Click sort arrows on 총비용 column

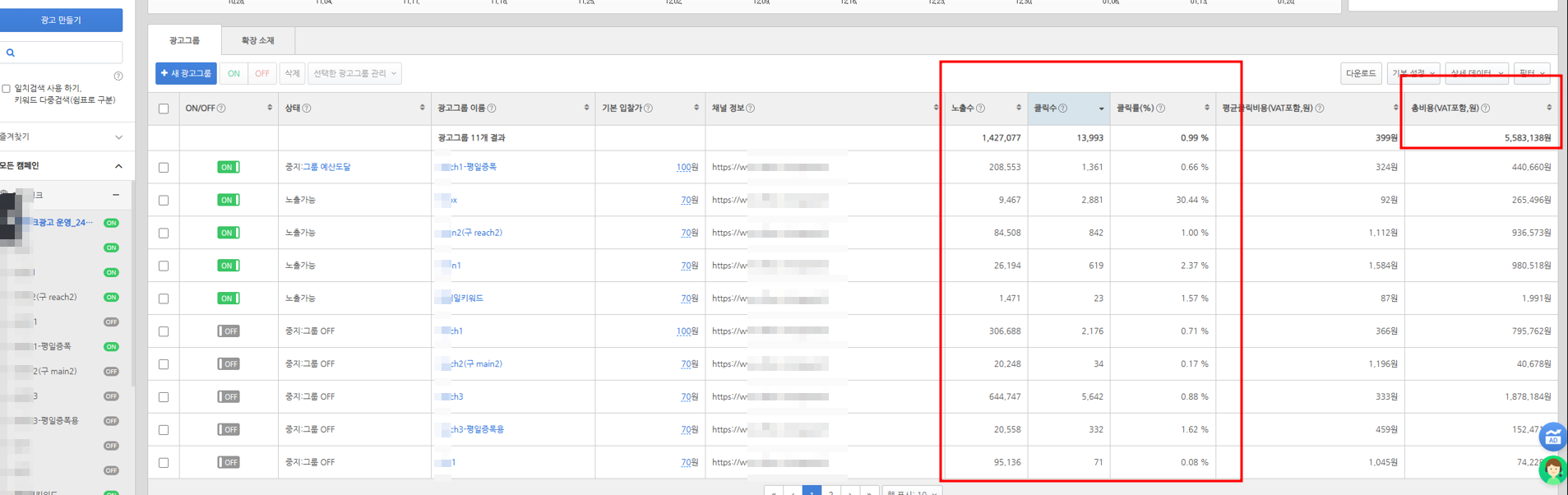pos(1548,108)
